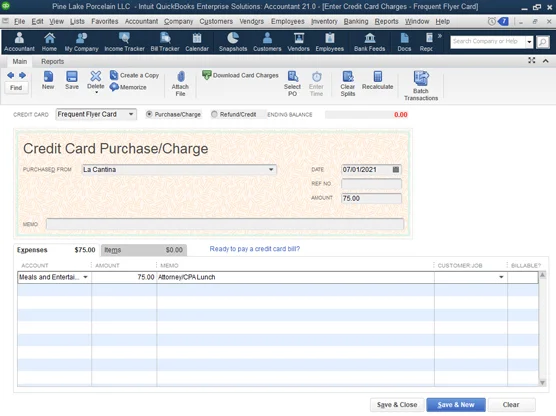Select Purchase/Charge radio button
This screenshot has width=556, height=416.
(x=149, y=114)
